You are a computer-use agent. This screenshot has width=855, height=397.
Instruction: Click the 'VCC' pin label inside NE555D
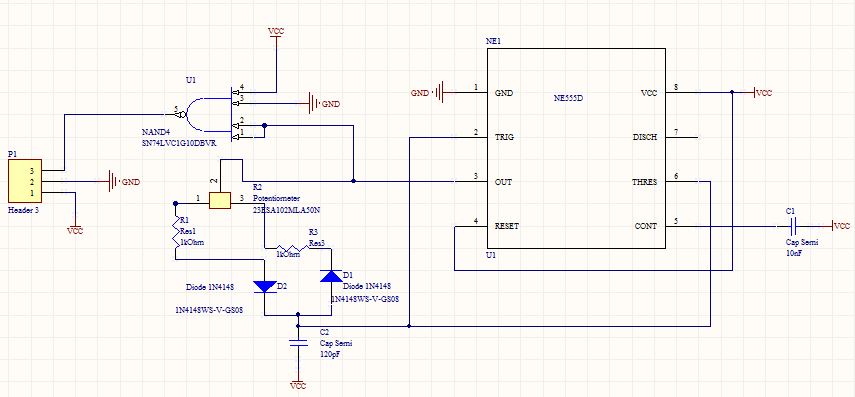(x=649, y=93)
